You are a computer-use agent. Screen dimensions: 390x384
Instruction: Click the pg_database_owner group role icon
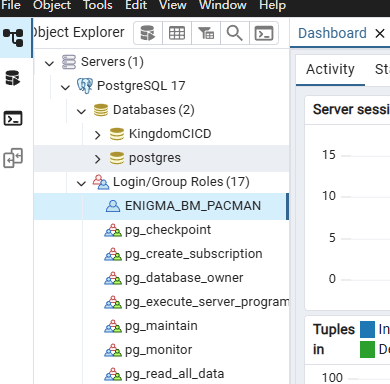[113, 278]
